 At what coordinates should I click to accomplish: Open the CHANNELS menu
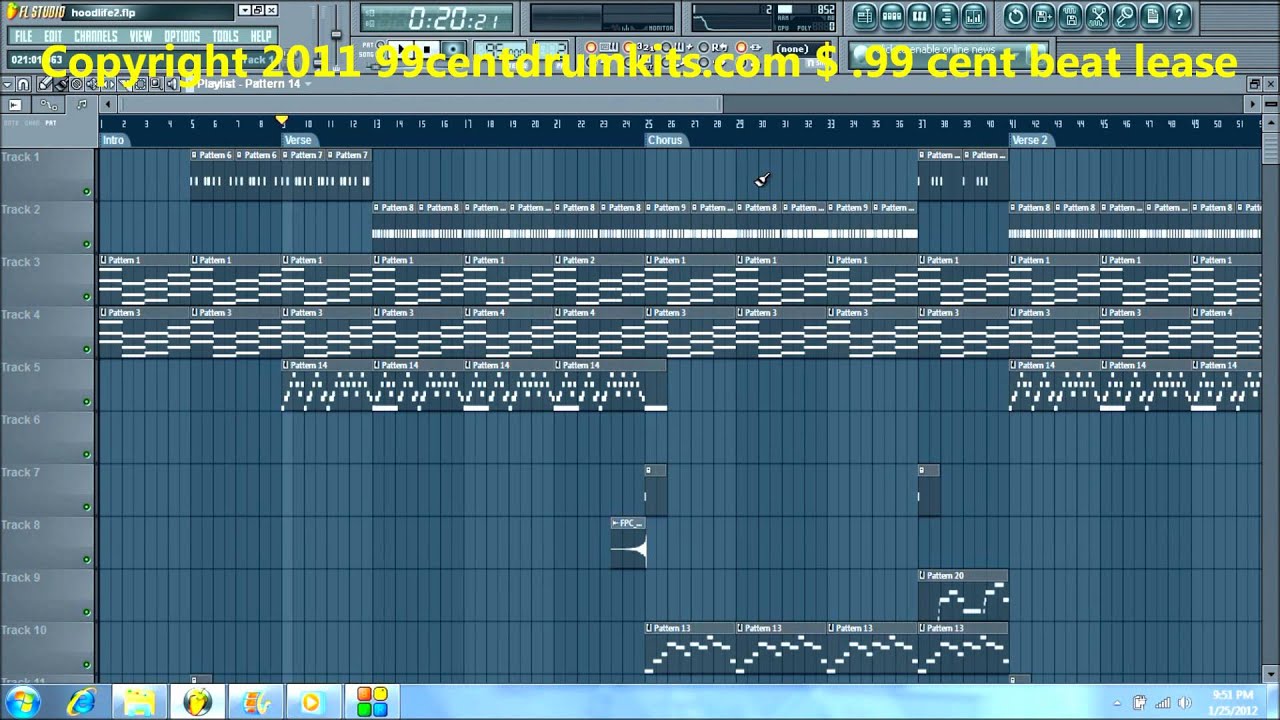click(96, 36)
